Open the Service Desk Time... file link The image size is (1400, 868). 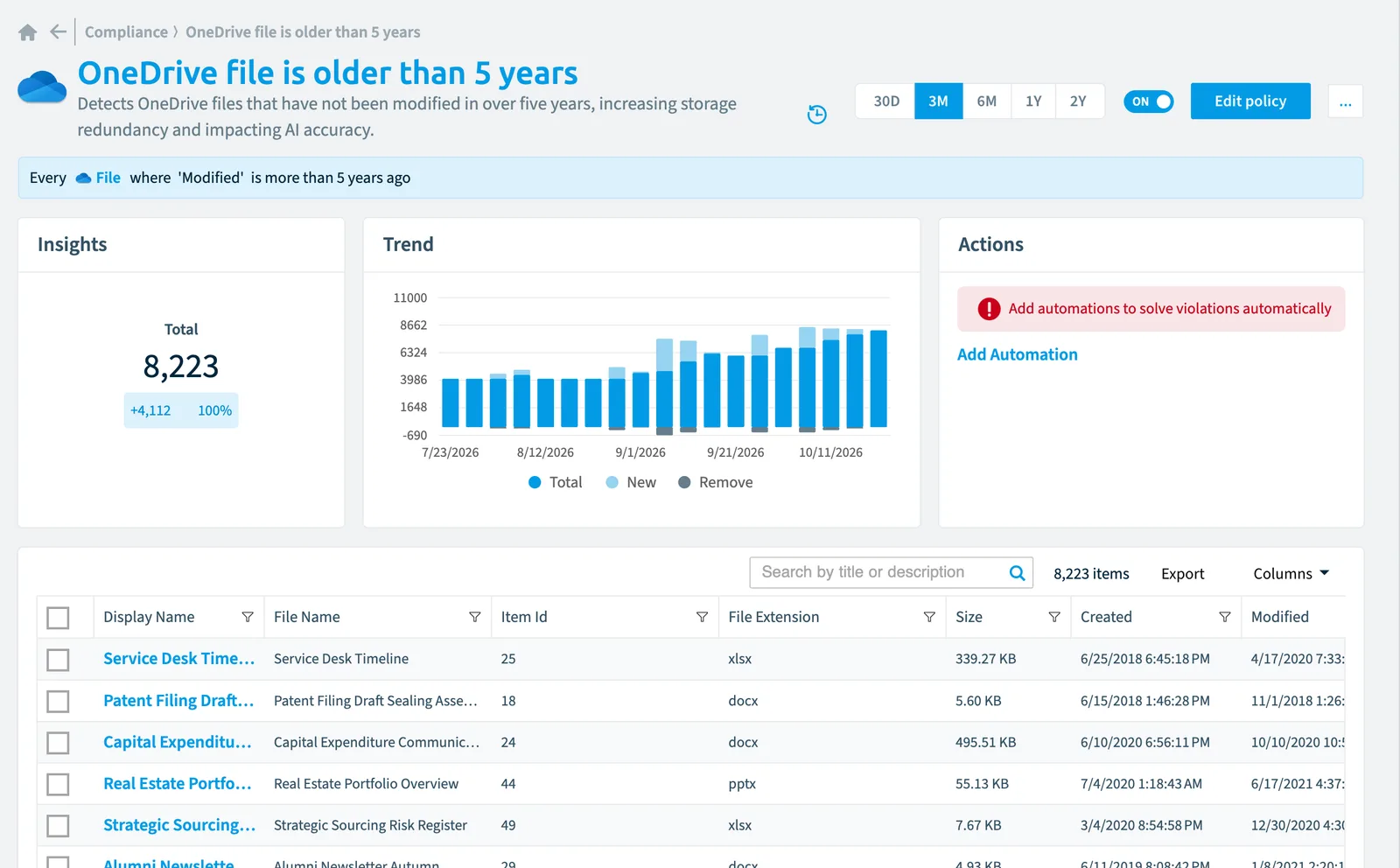tap(178, 659)
